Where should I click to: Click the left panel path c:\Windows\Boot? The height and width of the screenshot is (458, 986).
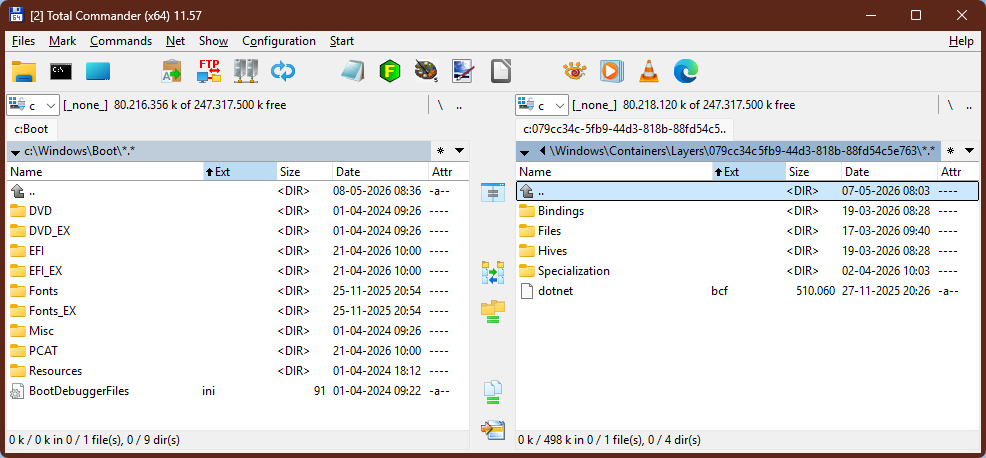[80, 151]
